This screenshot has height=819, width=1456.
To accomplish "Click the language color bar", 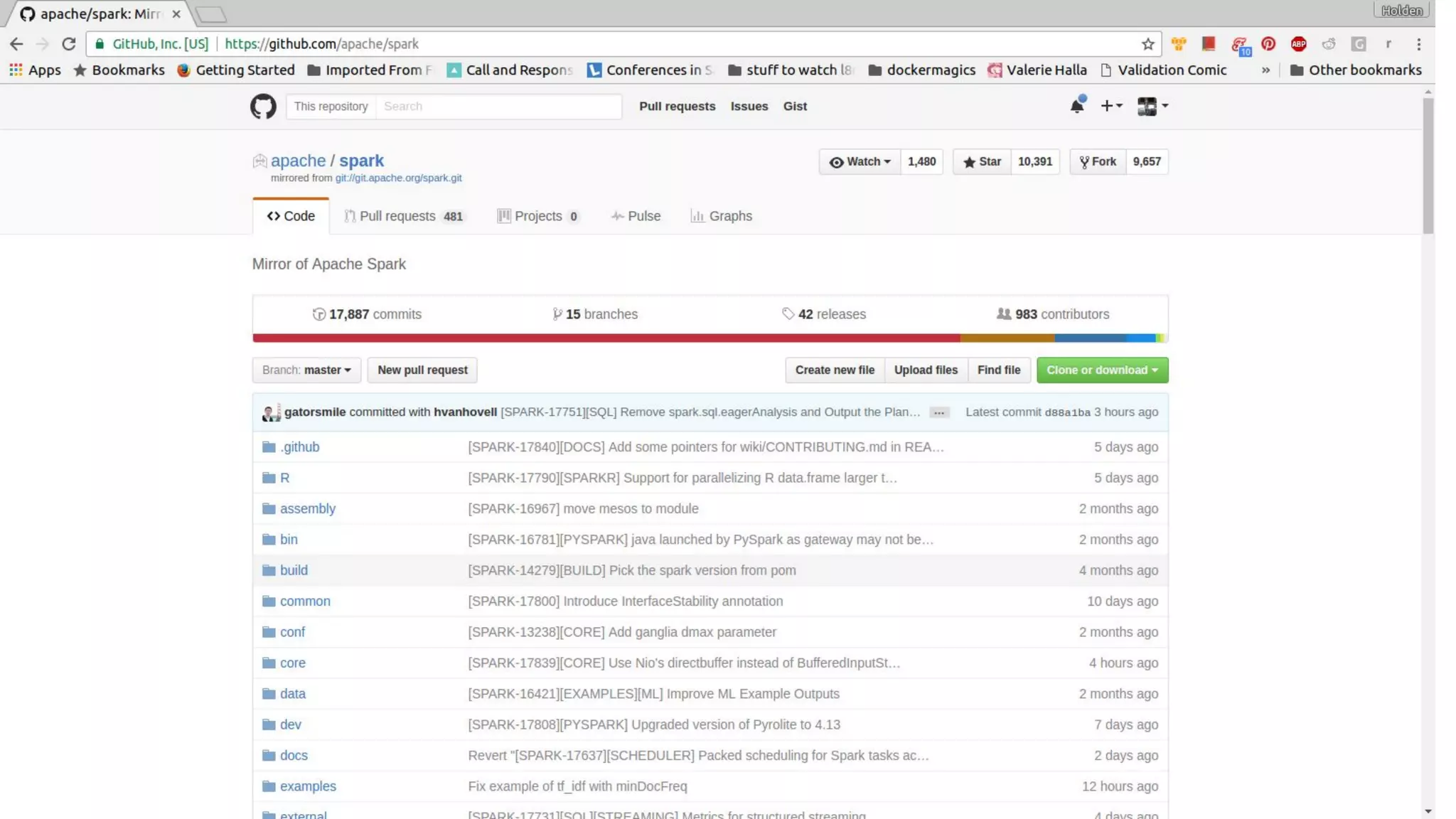I will tap(710, 338).
